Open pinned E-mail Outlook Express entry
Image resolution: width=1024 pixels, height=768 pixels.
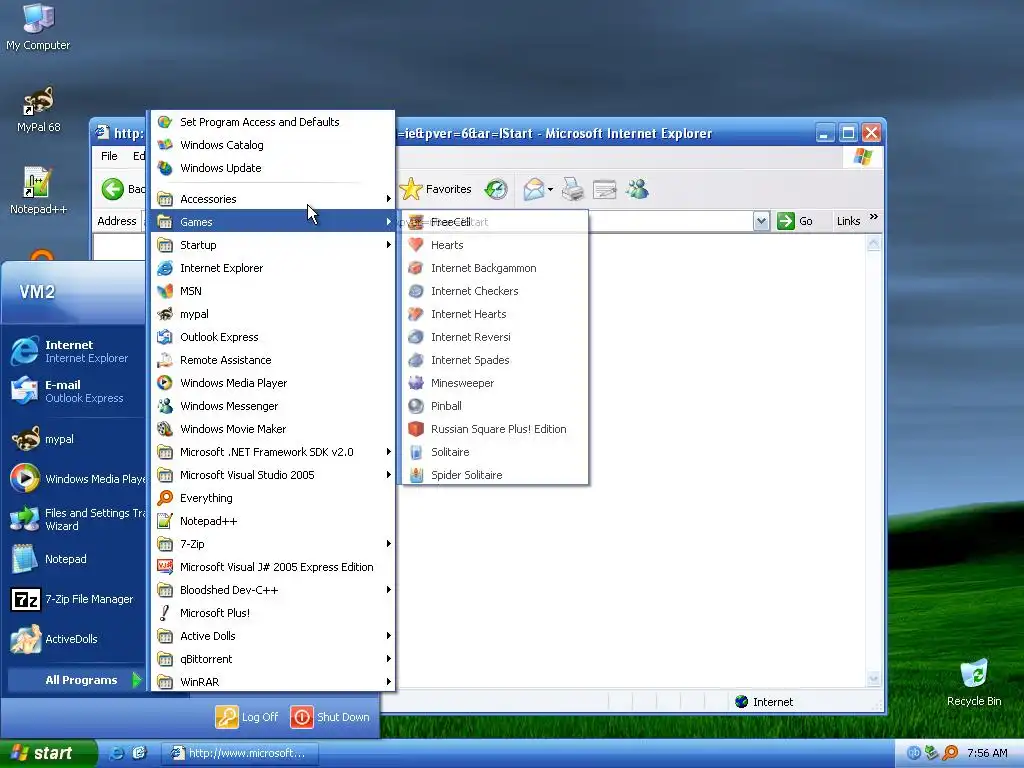coord(75,391)
